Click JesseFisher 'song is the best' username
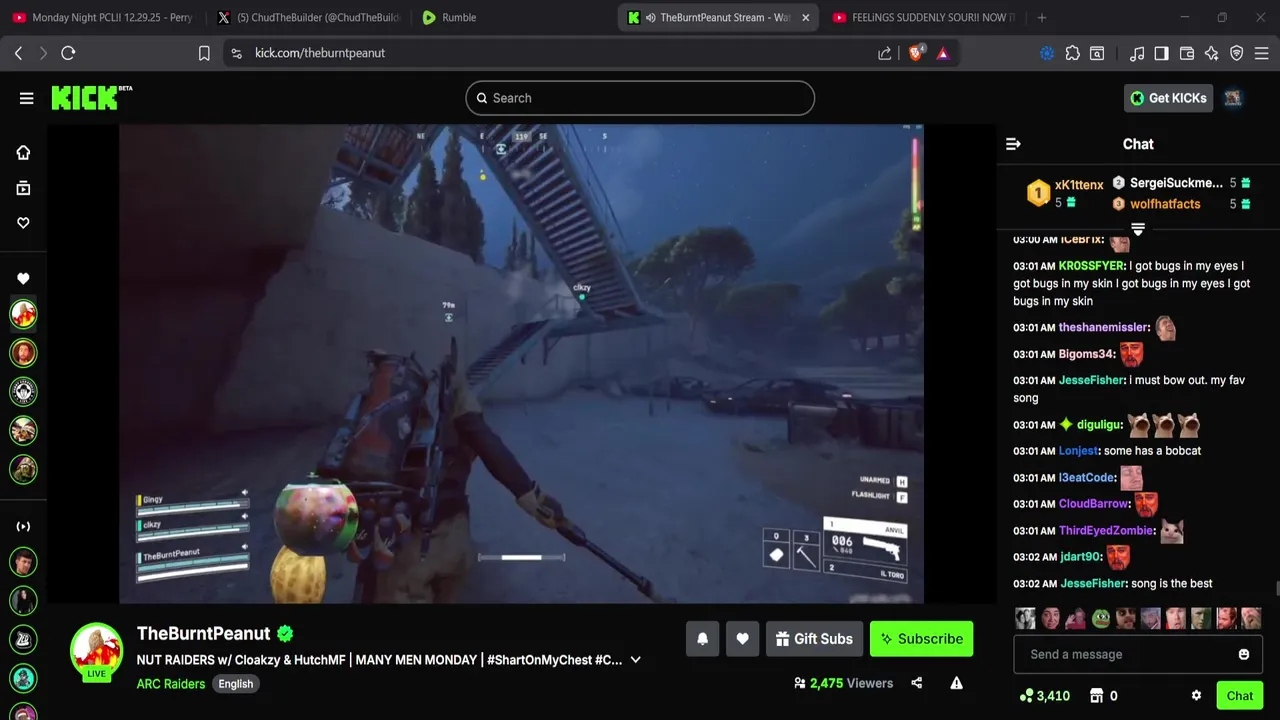Screen dimensions: 1280x720 [1092, 583]
